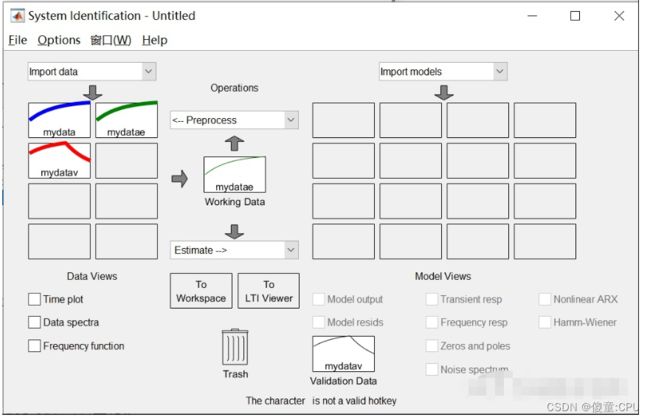
Task: Click the Trash can icon
Action: 235,347
